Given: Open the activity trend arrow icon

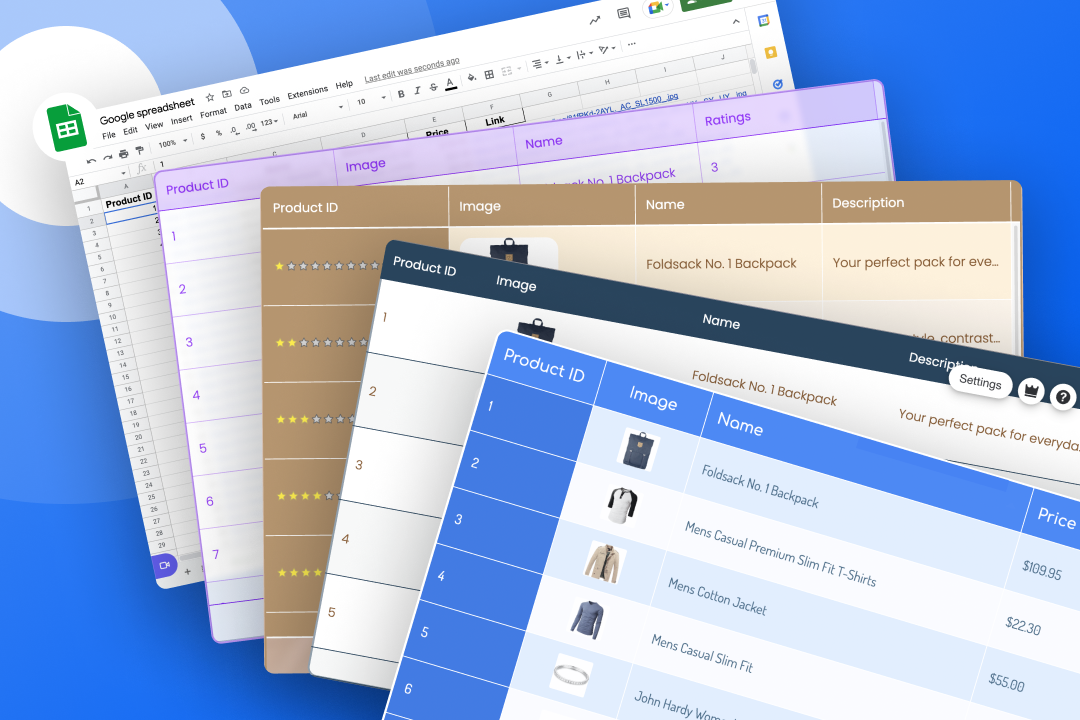Looking at the screenshot, I should tap(594, 21).
